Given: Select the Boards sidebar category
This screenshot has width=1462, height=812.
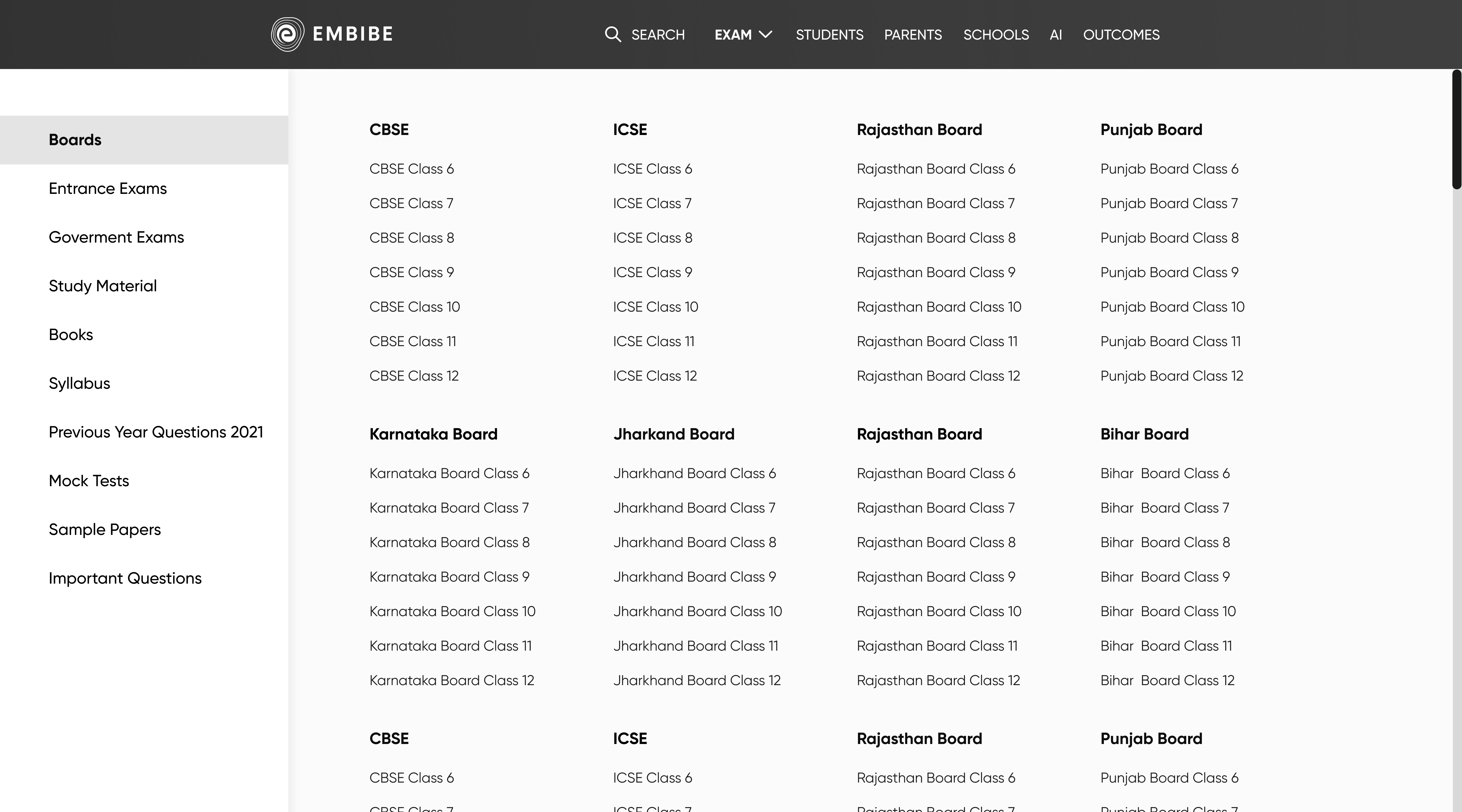Looking at the screenshot, I should coord(144,140).
